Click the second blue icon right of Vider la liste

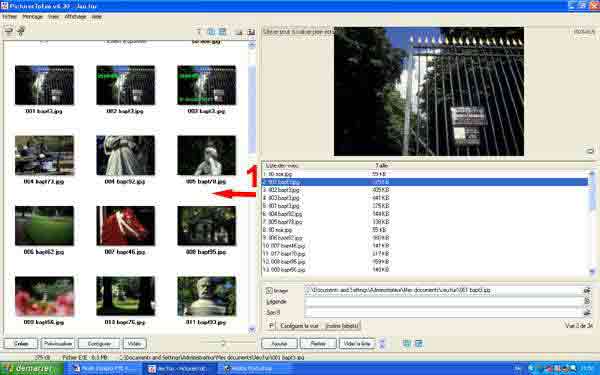[419, 343]
